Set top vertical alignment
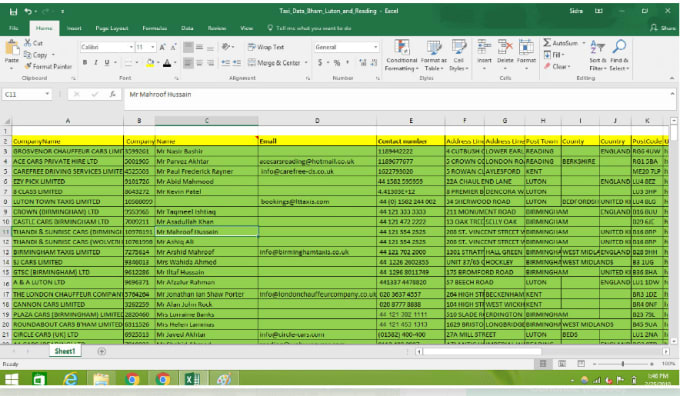The image size is (680, 396). [x=188, y=47]
